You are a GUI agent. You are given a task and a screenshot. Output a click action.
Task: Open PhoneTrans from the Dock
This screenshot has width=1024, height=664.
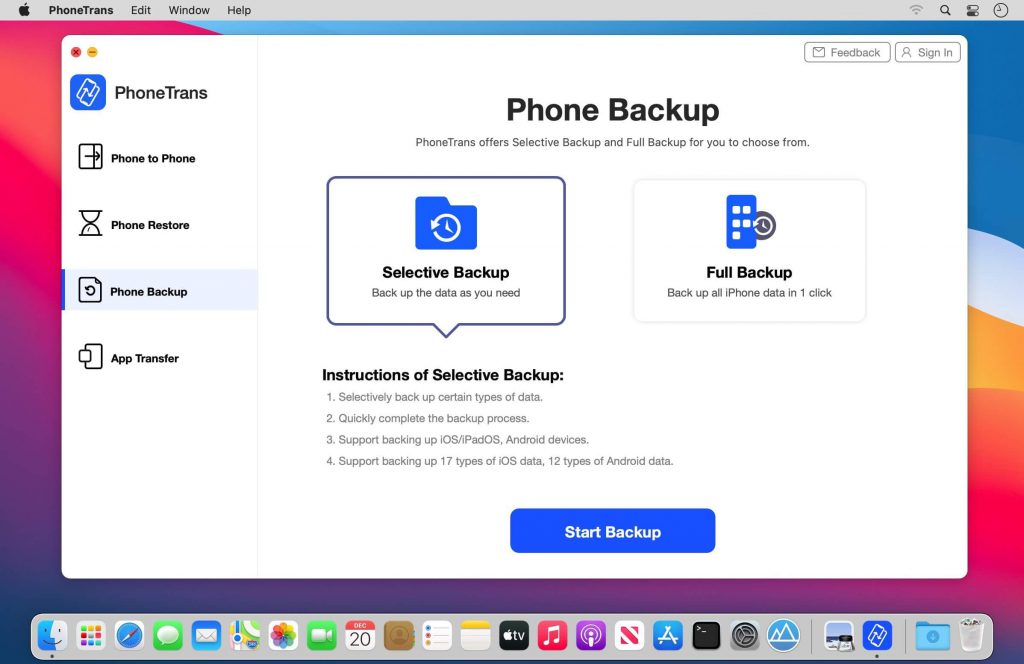878,634
